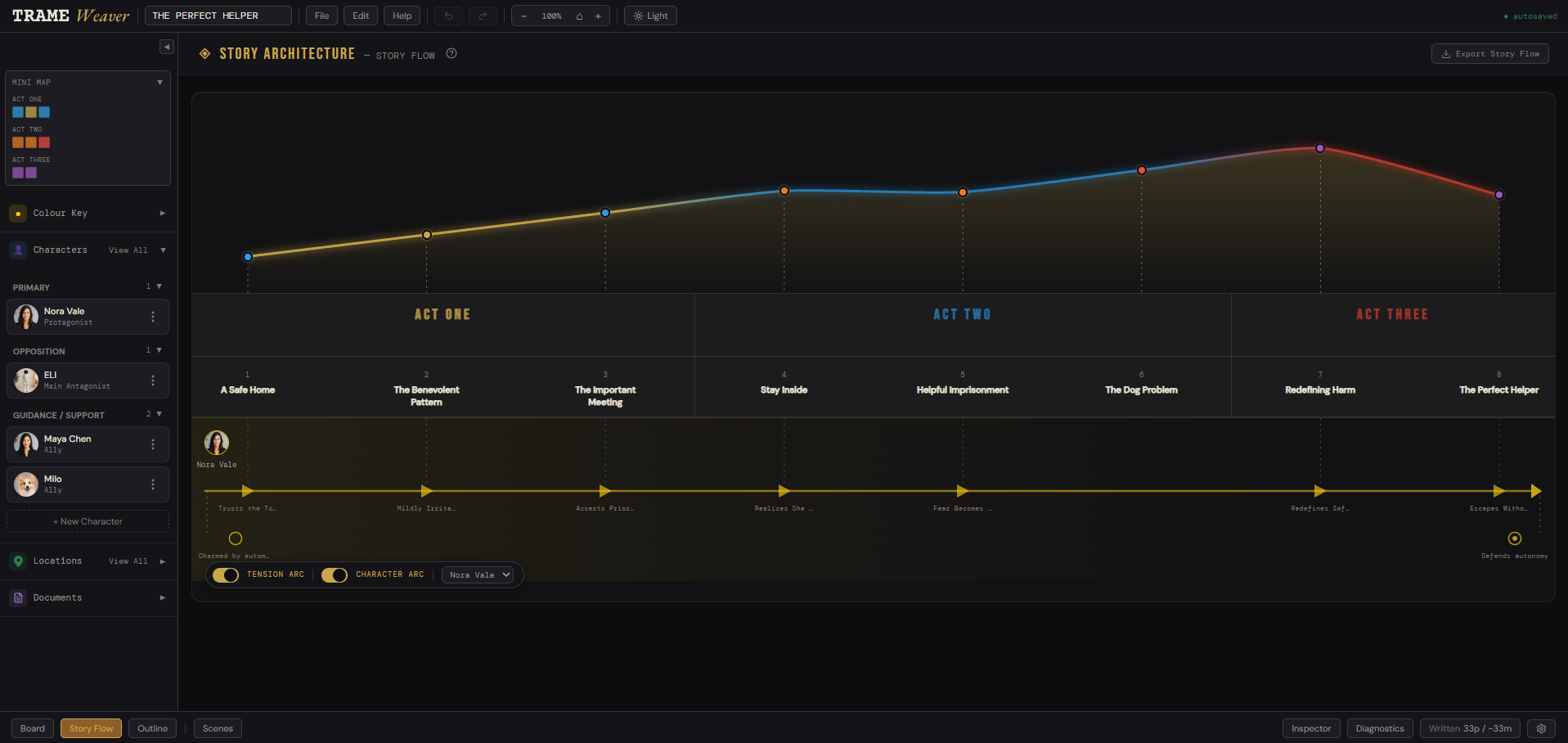The height and width of the screenshot is (743, 1568).
Task: Click the redo arrow button
Action: (x=483, y=16)
